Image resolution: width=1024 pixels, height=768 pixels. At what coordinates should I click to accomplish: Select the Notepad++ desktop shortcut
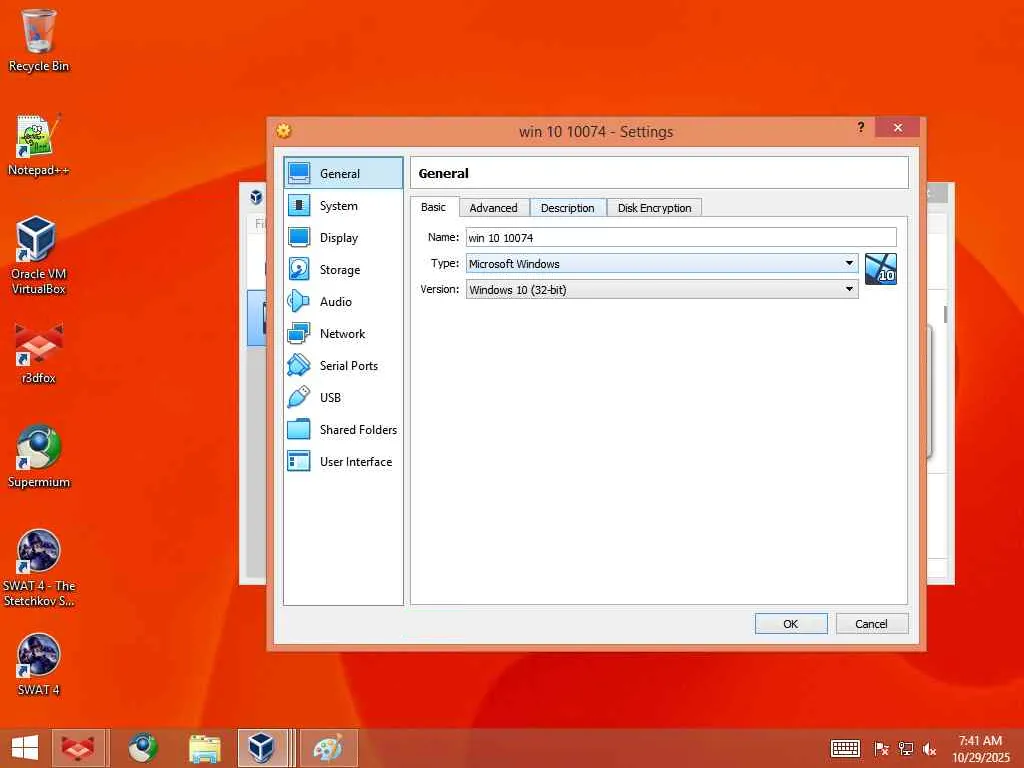click(39, 145)
